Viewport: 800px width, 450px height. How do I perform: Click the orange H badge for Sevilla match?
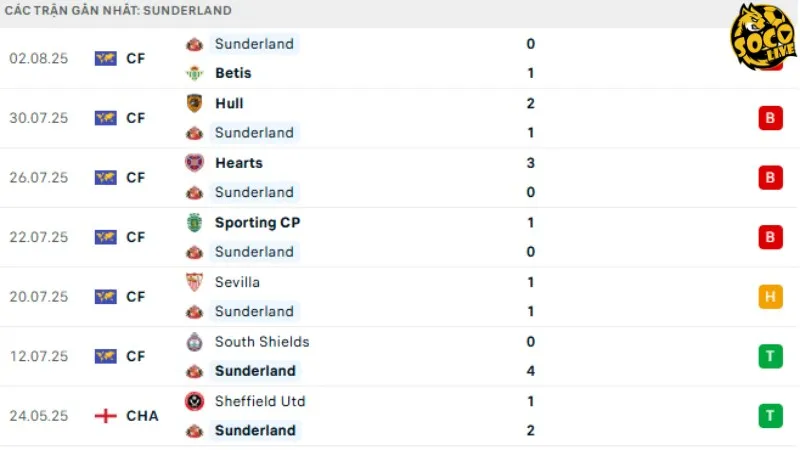pyautogui.click(x=770, y=297)
